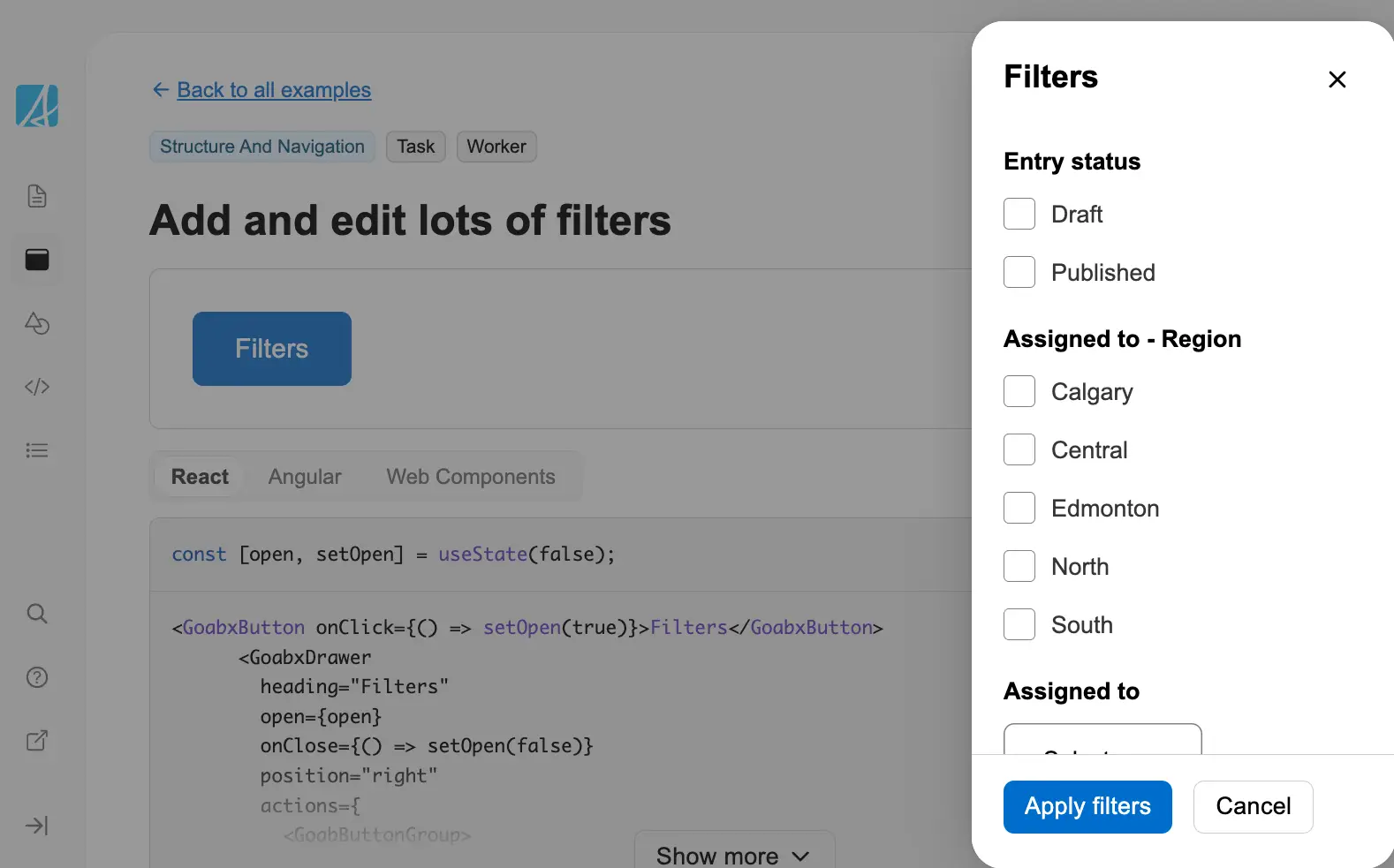Click the app logo in the sidebar
Screen dimensions: 1394x868
(x=37, y=106)
